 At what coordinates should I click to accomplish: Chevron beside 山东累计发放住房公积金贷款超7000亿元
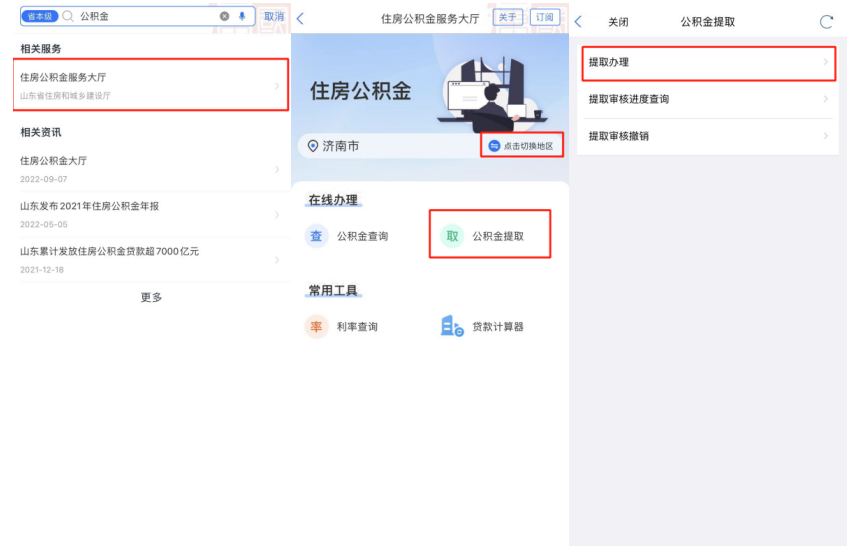(x=277, y=260)
